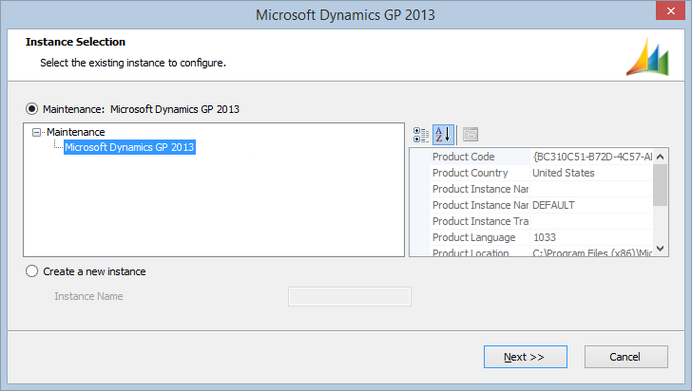Click the Alphabetical sort icon
The image size is (692, 391).
pos(443,135)
